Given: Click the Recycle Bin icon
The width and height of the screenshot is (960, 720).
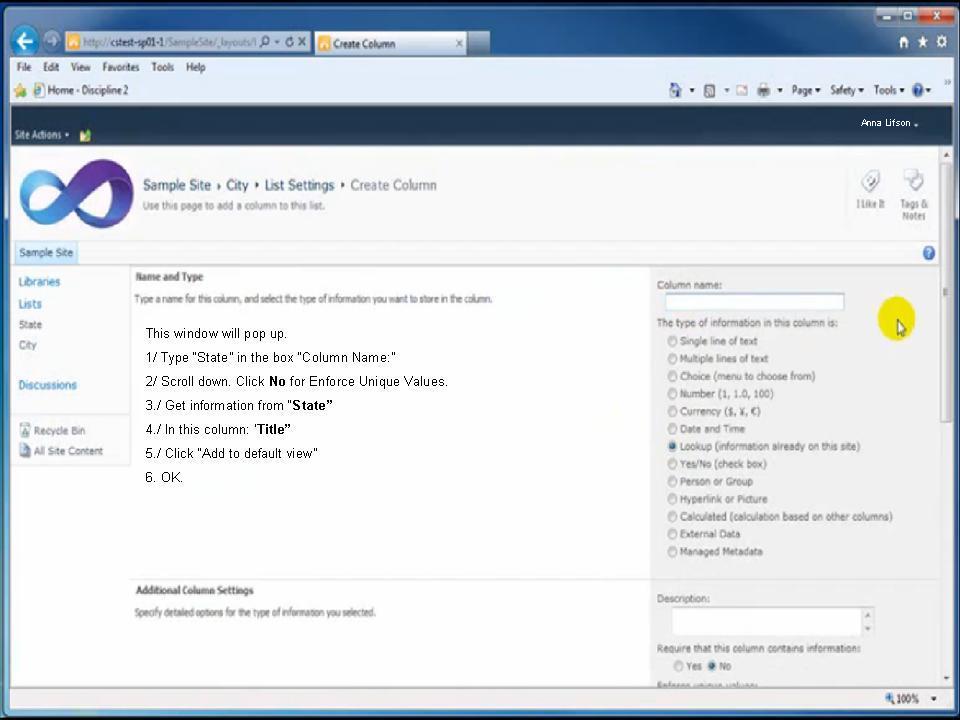Looking at the screenshot, I should [x=26, y=430].
